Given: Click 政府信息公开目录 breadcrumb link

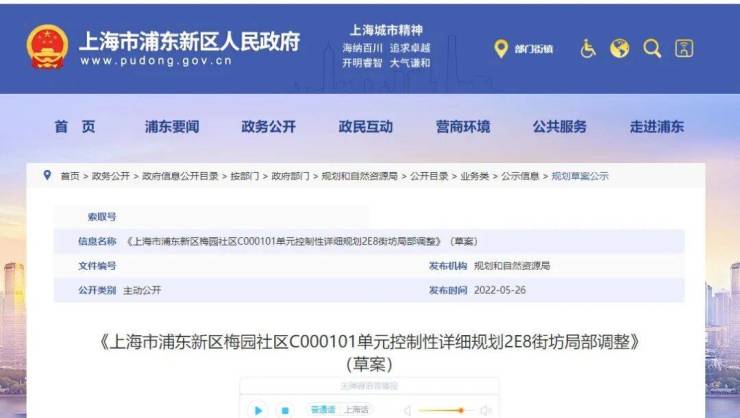Looking at the screenshot, I should point(180,176).
